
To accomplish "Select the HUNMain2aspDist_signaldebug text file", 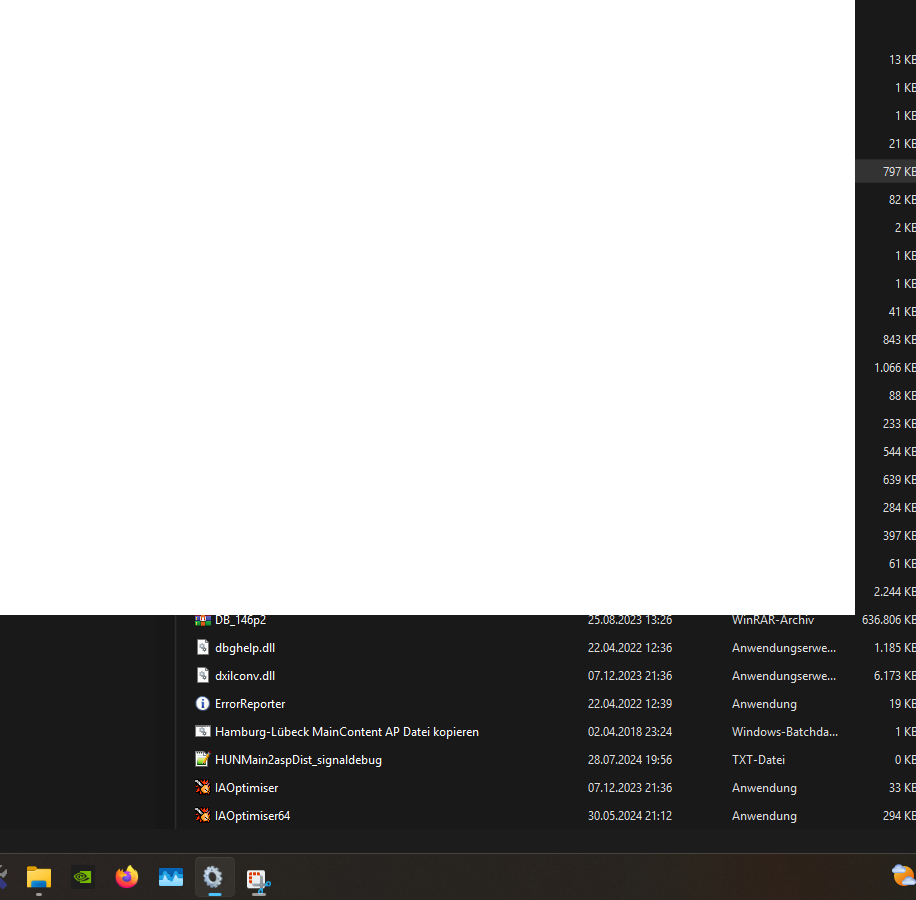I will pyautogui.click(x=299, y=760).
